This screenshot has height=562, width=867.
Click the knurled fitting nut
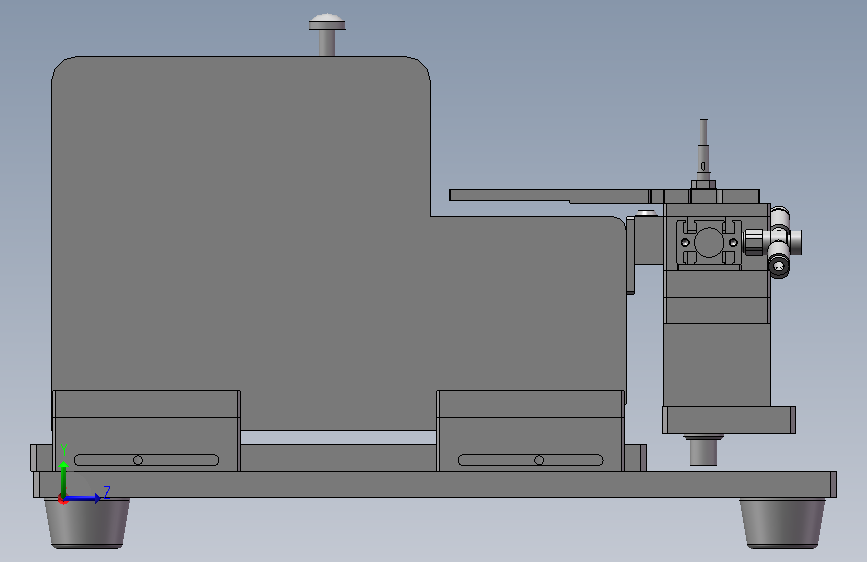point(754,242)
